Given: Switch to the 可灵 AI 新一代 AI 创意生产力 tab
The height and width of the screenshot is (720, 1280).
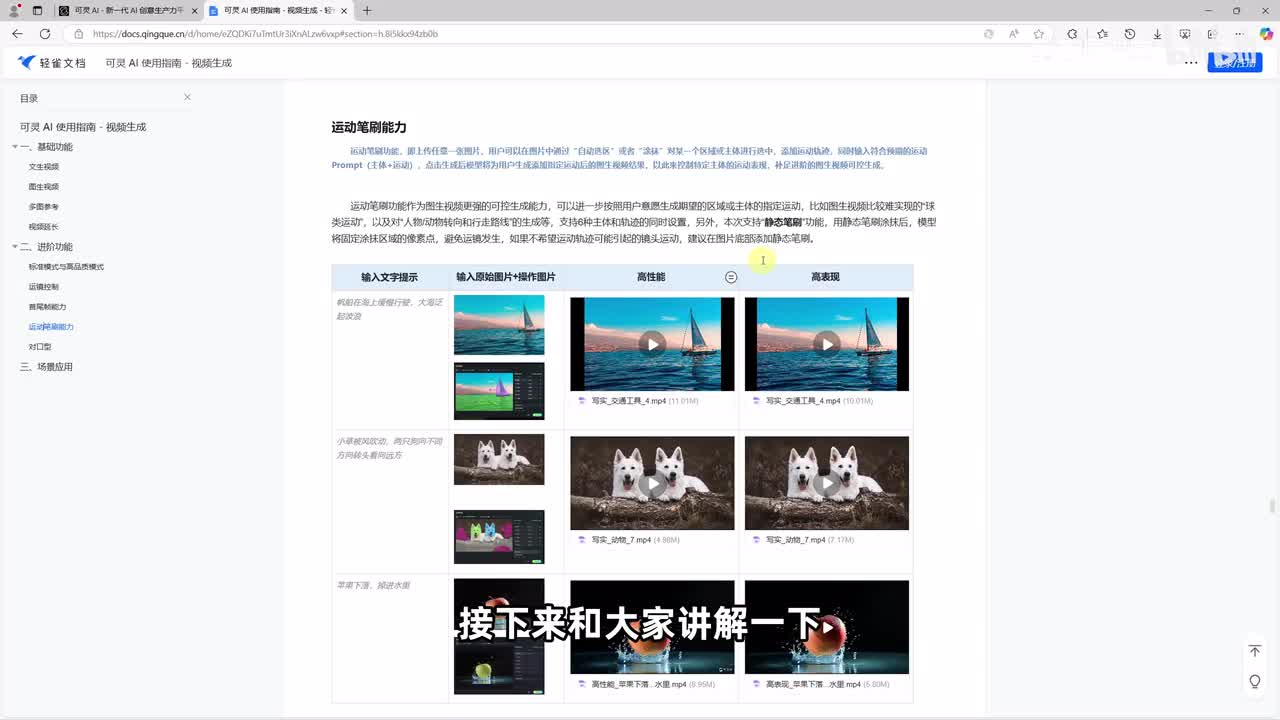Looking at the screenshot, I should point(127,10).
